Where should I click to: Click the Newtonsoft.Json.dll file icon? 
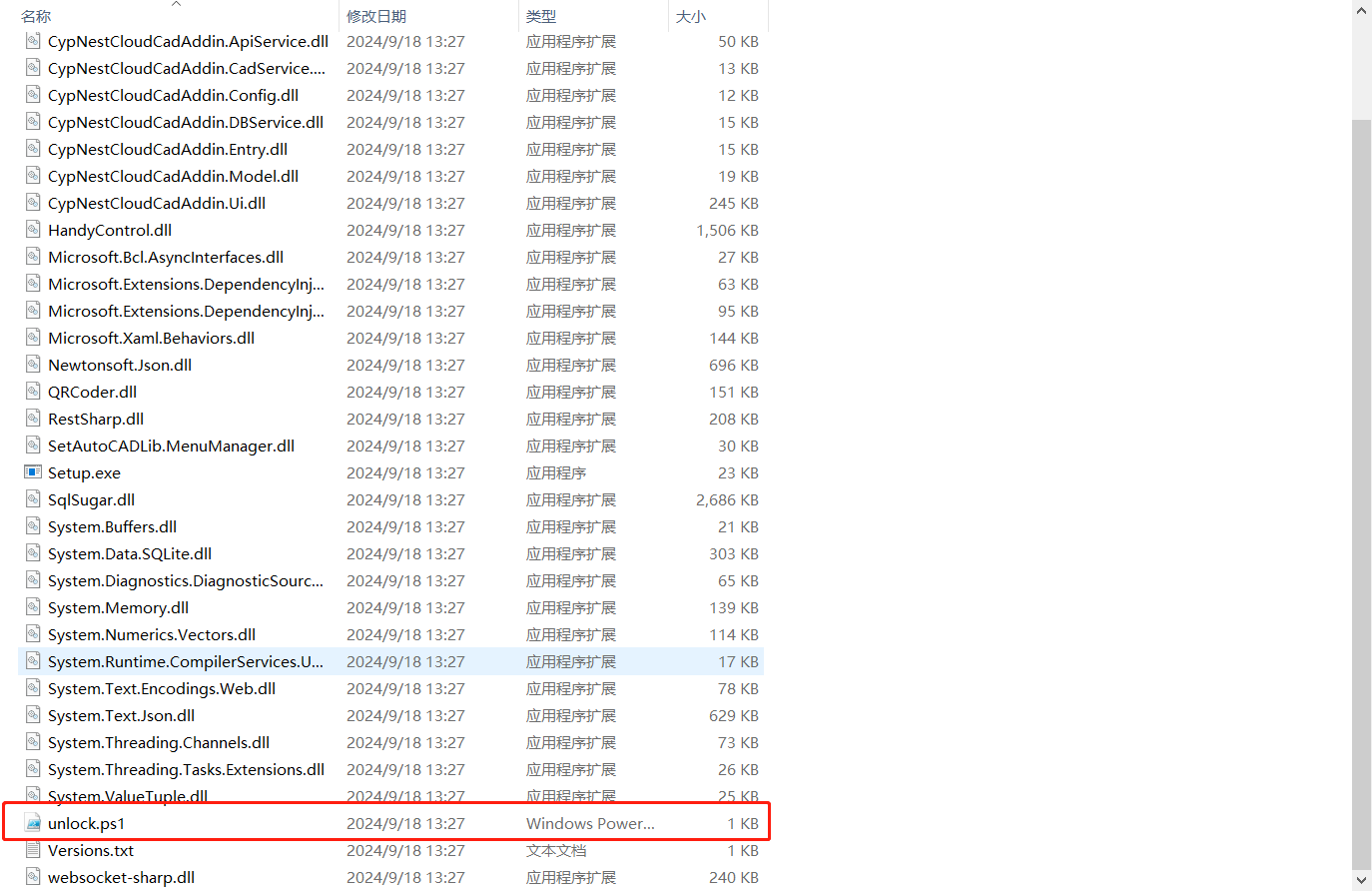(33, 365)
